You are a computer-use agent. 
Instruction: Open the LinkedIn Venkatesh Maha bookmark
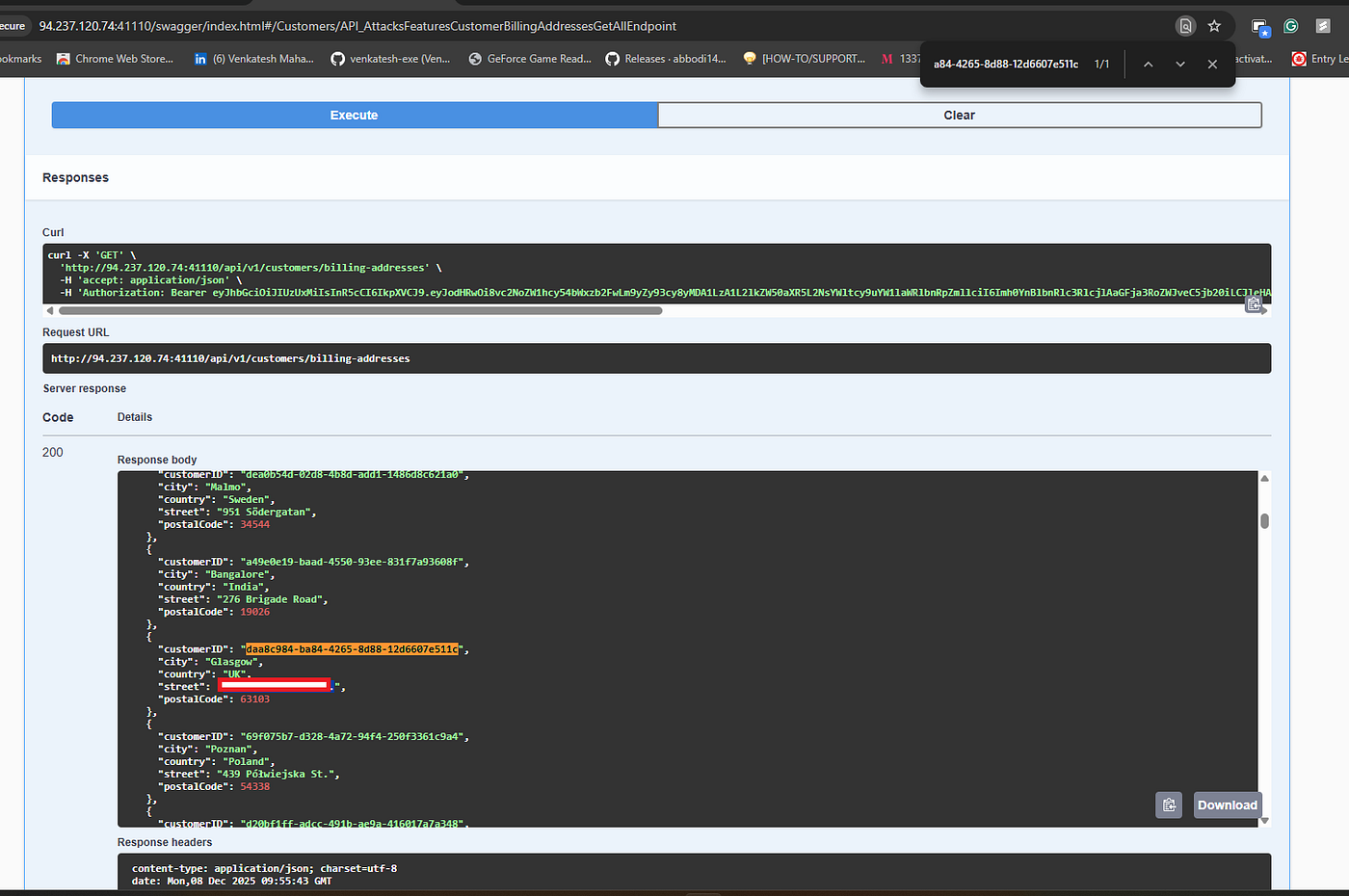pyautogui.click(x=254, y=59)
